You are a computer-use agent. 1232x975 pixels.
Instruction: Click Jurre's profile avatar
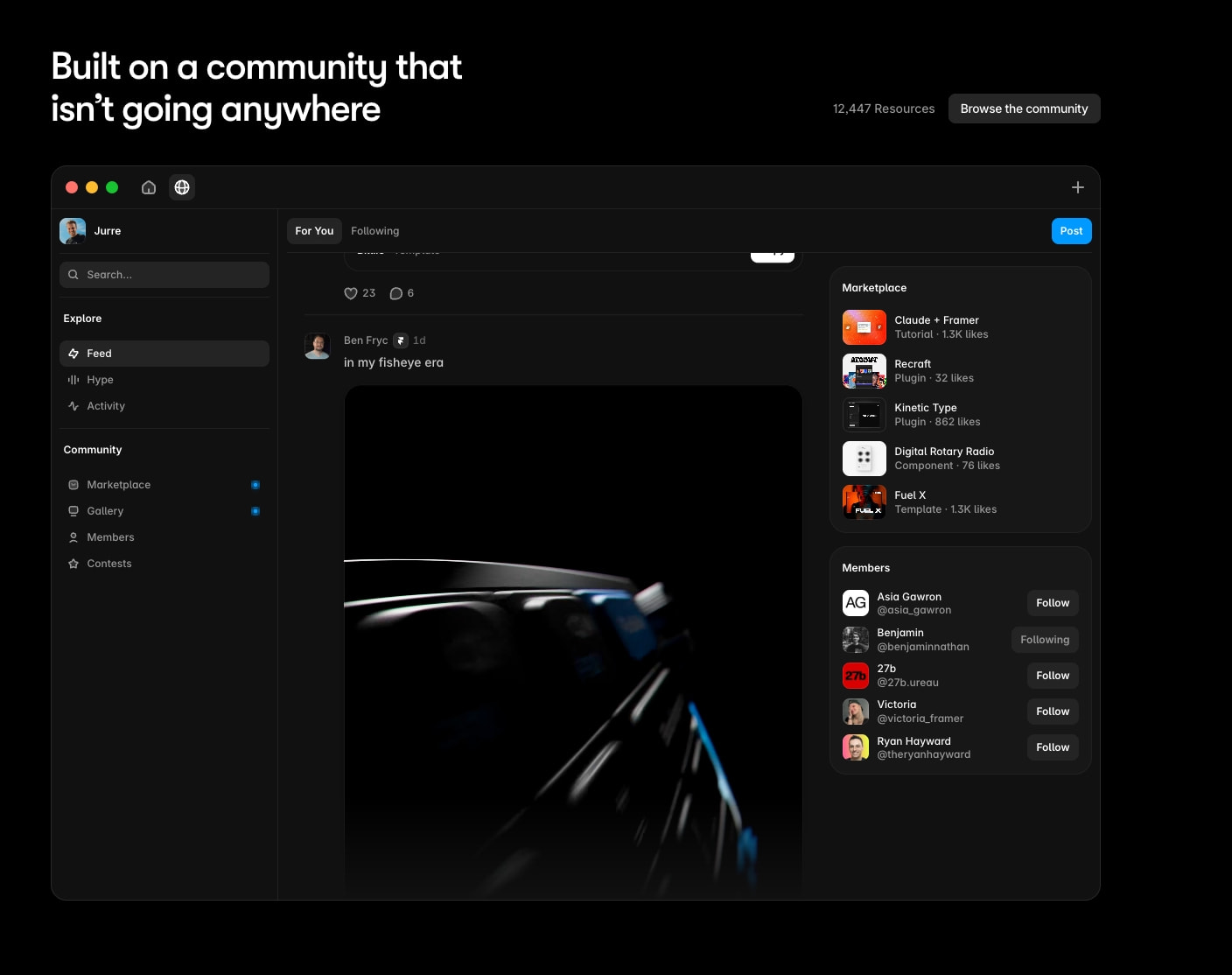pyautogui.click(x=73, y=231)
